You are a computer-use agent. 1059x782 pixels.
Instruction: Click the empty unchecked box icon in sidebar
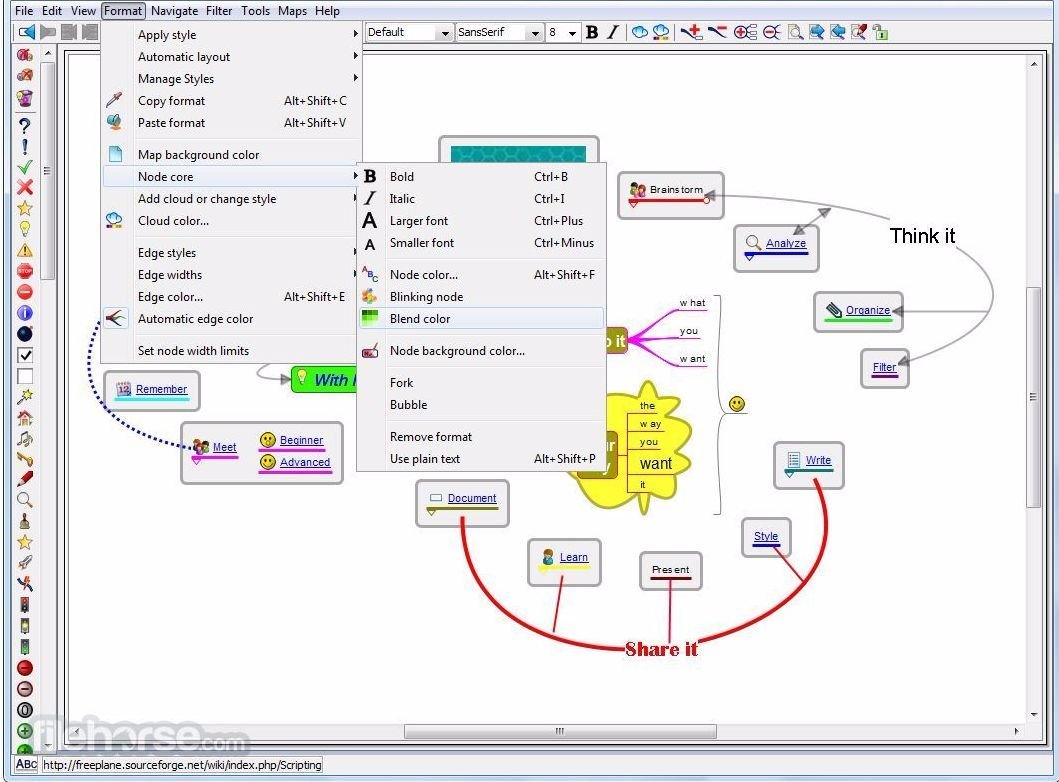click(24, 376)
